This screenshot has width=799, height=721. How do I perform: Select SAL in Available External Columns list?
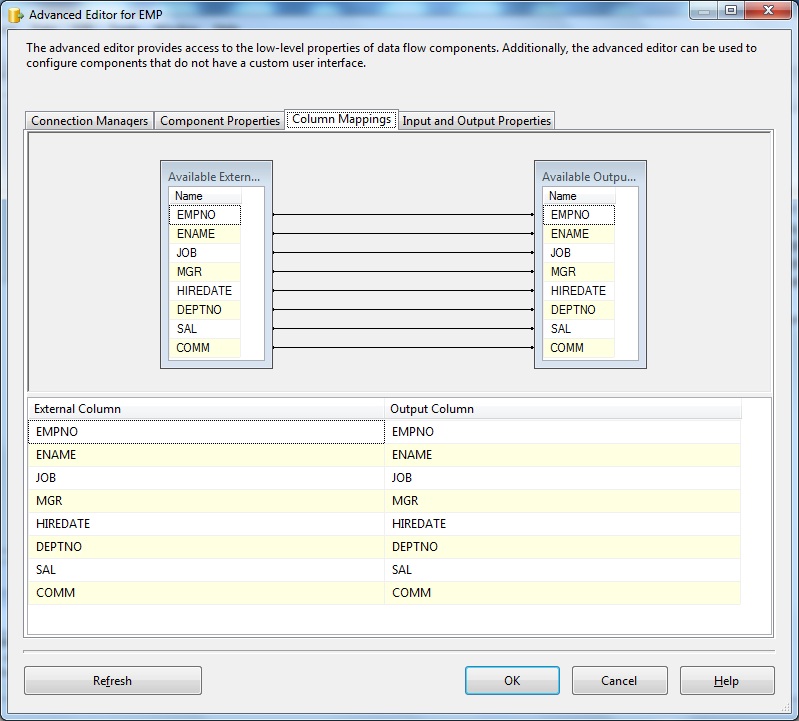point(205,329)
